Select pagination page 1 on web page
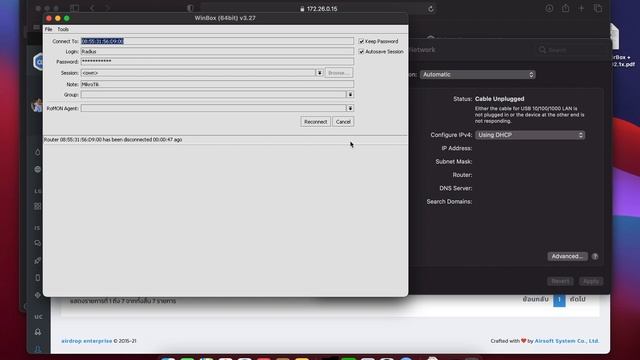The image size is (640, 360). (559, 300)
